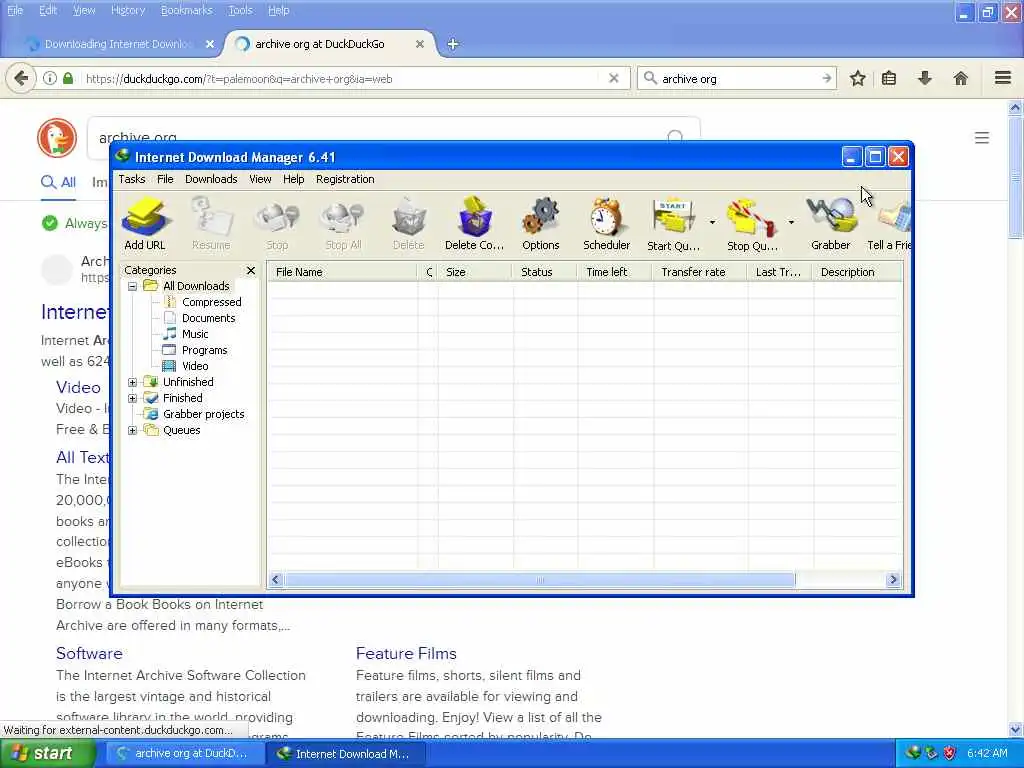The image size is (1024, 768).
Task: Click the Stop toolbar icon
Action: pyautogui.click(x=277, y=224)
